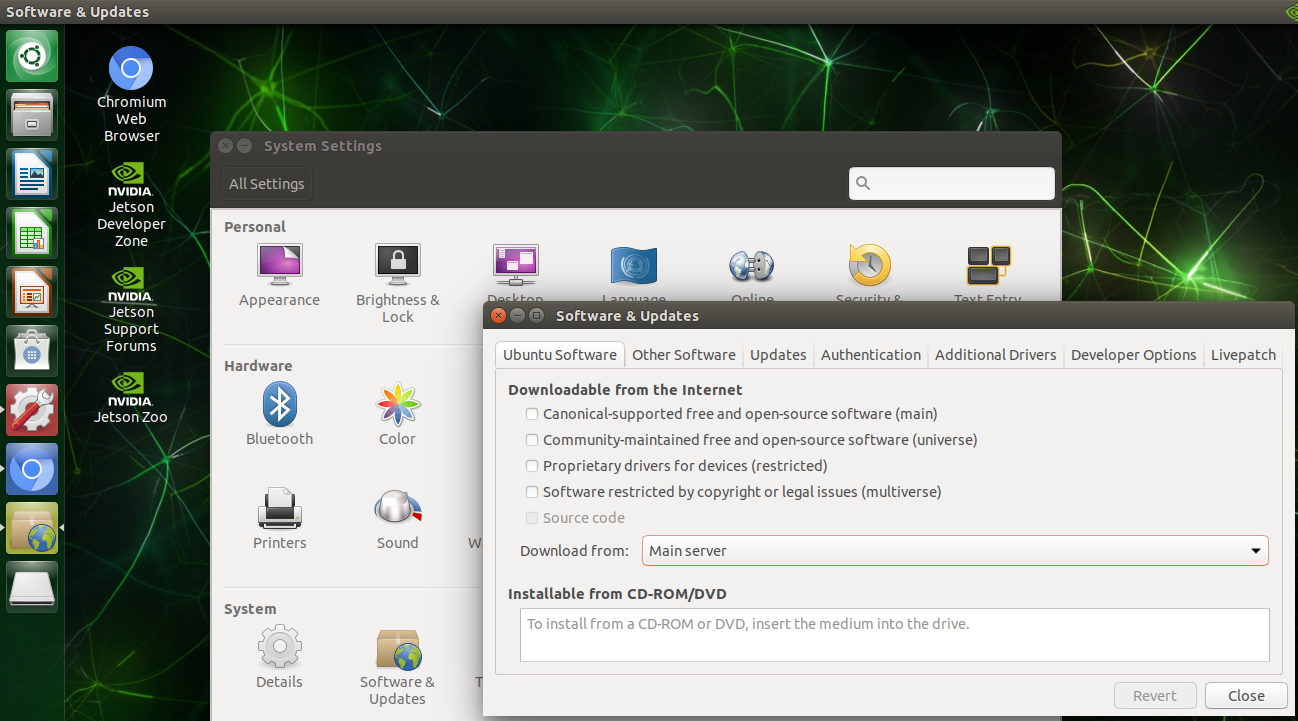Screen dimensions: 1298x721
Task: Open the removable drive icon in the launcher
Action: pyautogui.click(x=32, y=586)
